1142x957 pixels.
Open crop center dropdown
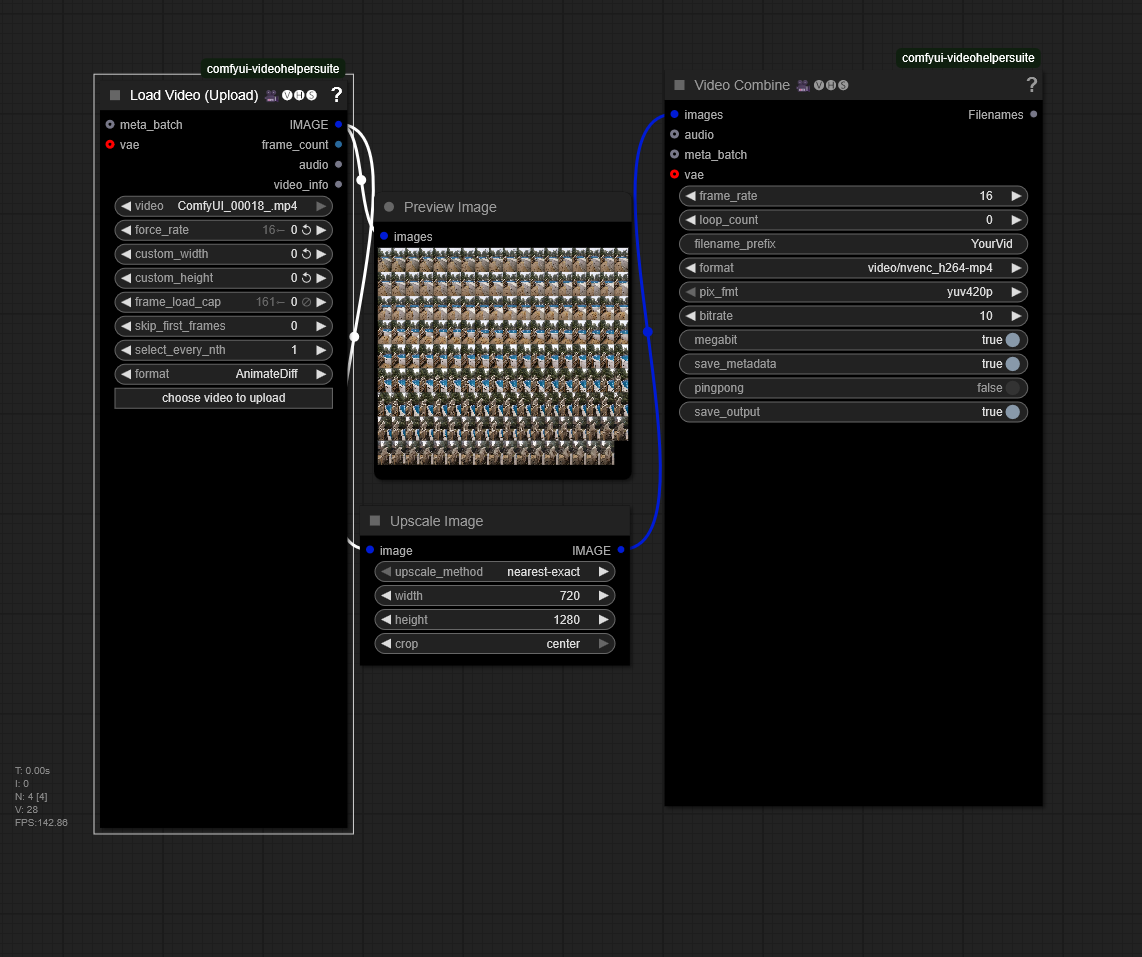(495, 644)
